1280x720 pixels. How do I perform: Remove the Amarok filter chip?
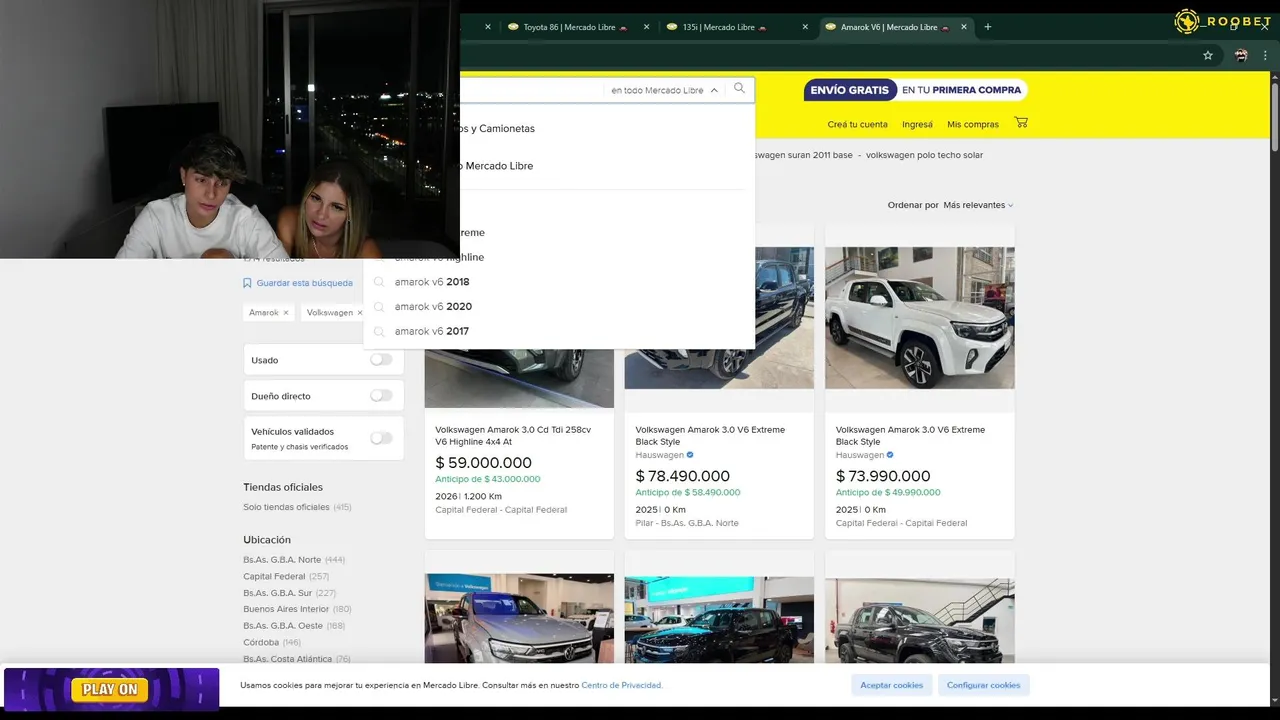click(x=286, y=313)
